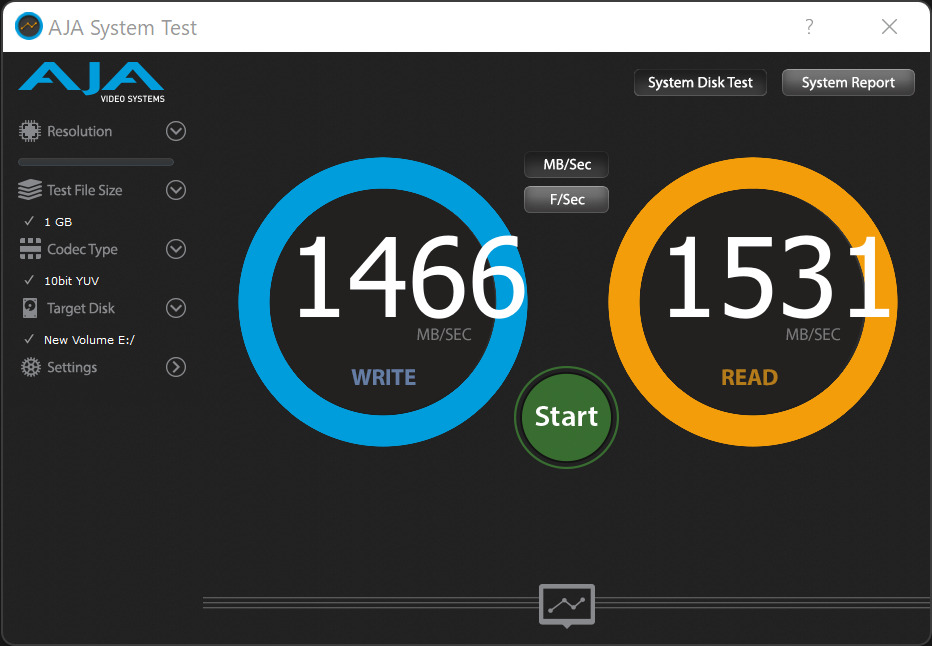Switch to System Disk Test tab
932x646 pixels.
click(700, 83)
